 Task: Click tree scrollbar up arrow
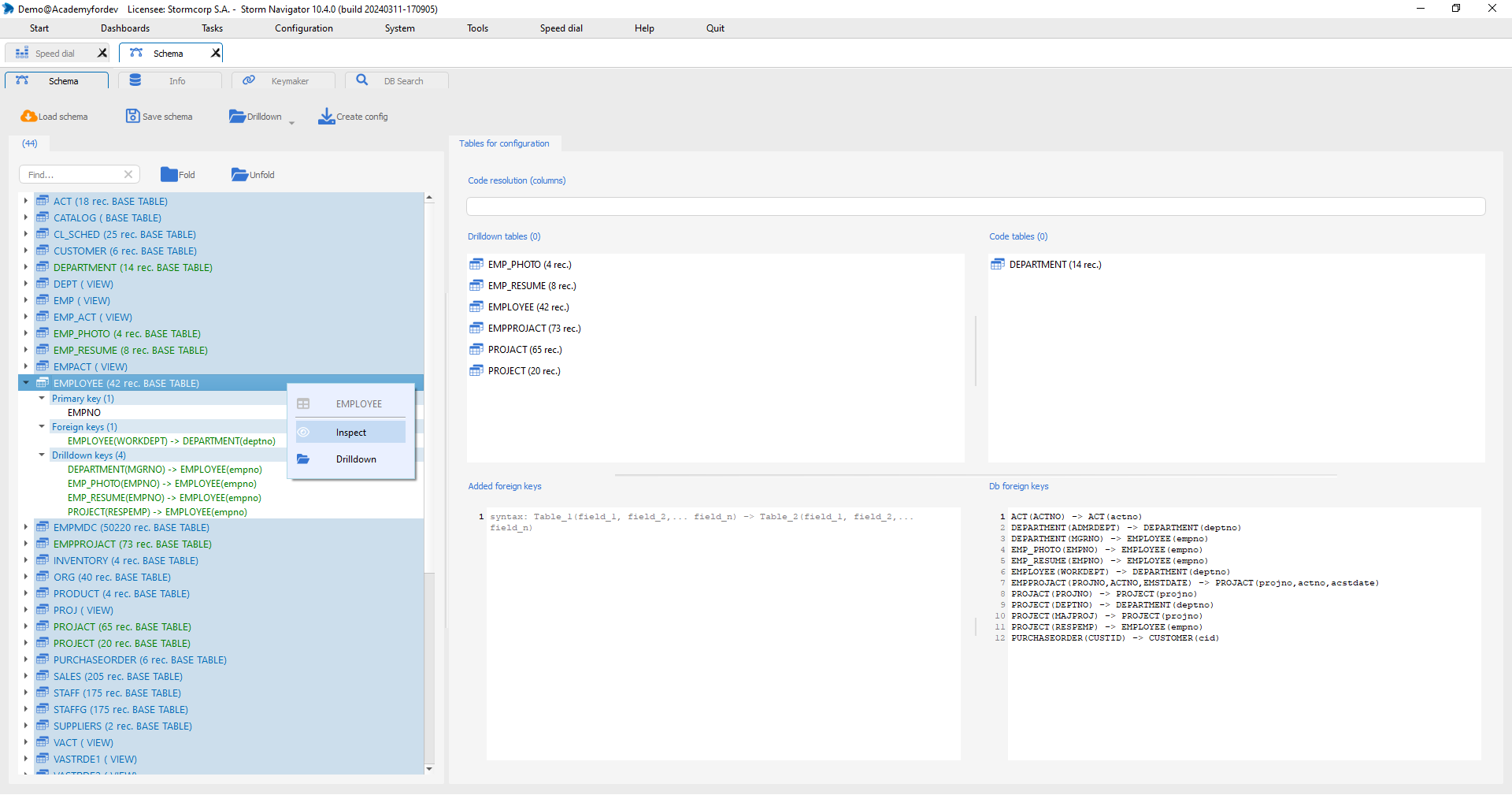pyautogui.click(x=429, y=198)
